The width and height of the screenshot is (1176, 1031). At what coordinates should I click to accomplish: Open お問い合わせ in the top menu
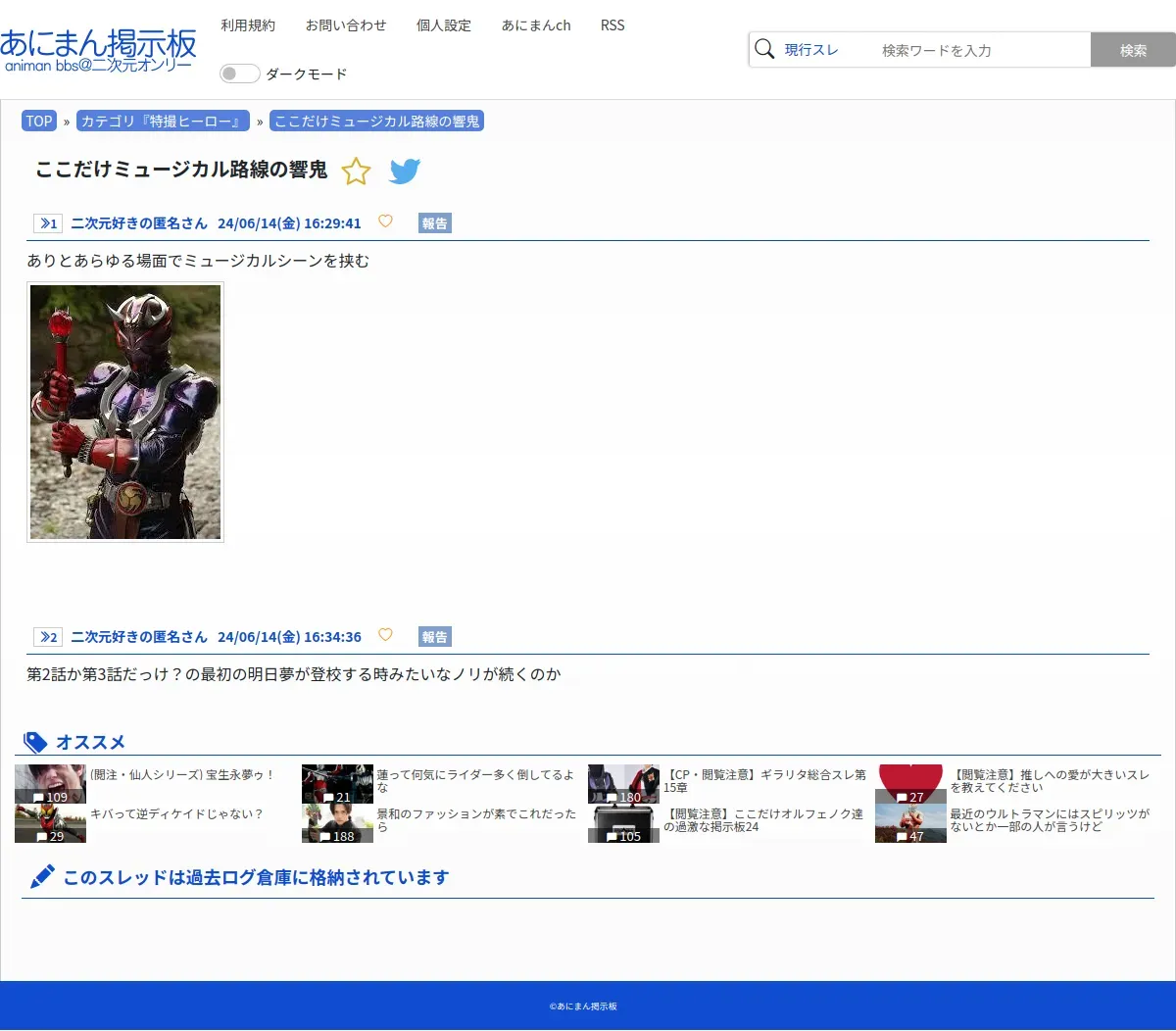point(346,25)
